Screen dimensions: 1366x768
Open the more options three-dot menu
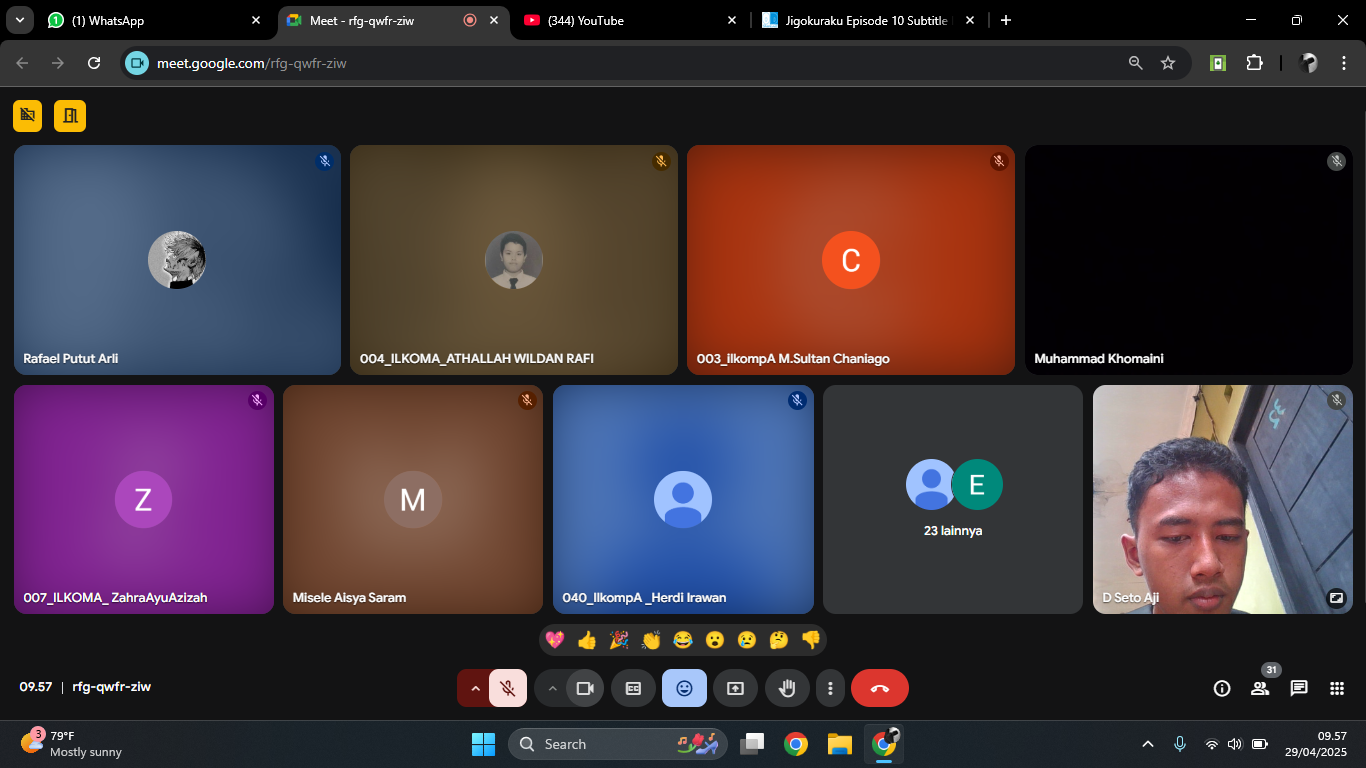coord(830,688)
